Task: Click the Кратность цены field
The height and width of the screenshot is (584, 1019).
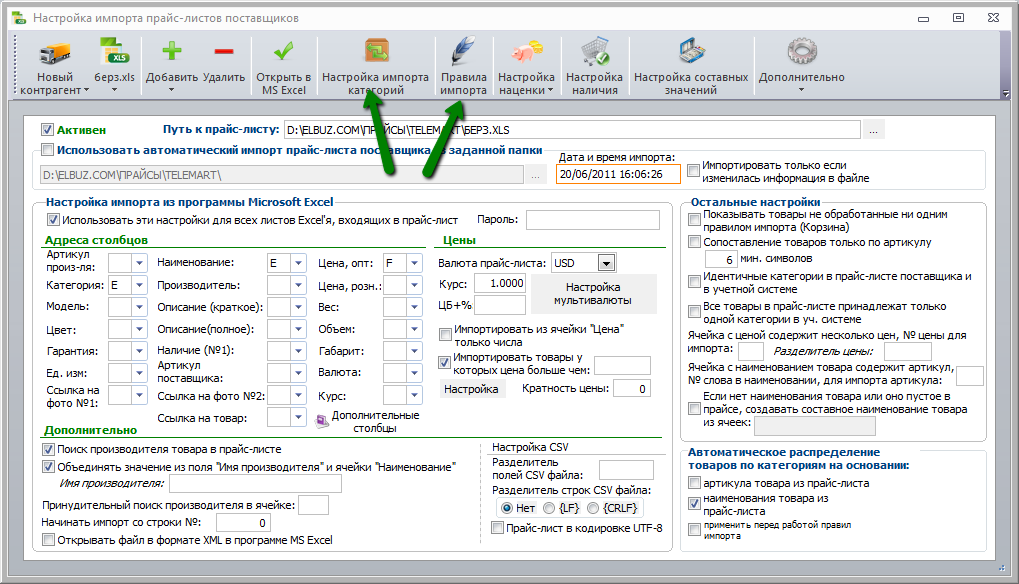Action: tap(632, 389)
